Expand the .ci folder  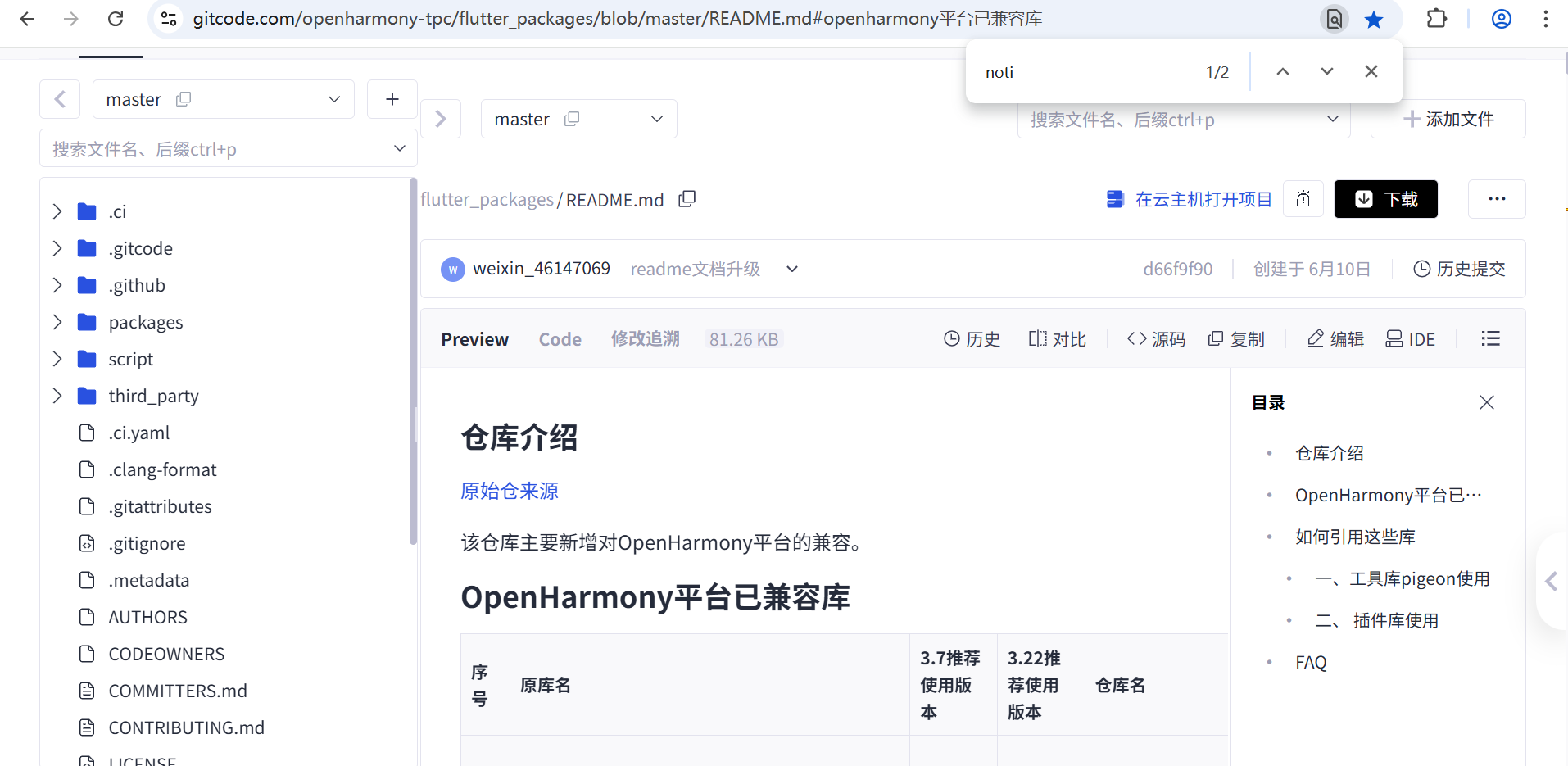point(57,211)
